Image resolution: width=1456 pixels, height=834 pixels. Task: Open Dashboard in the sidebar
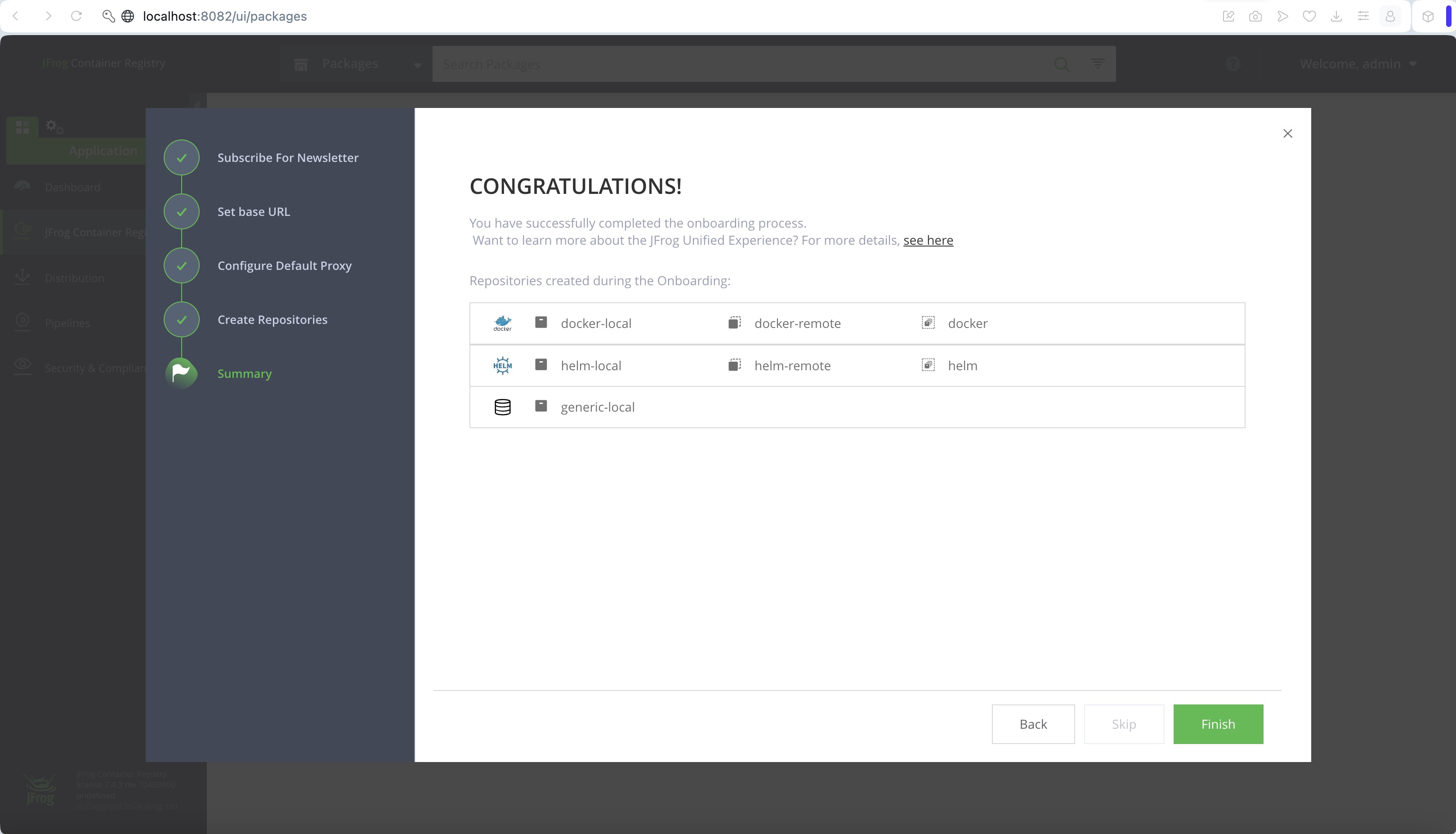[x=72, y=187]
